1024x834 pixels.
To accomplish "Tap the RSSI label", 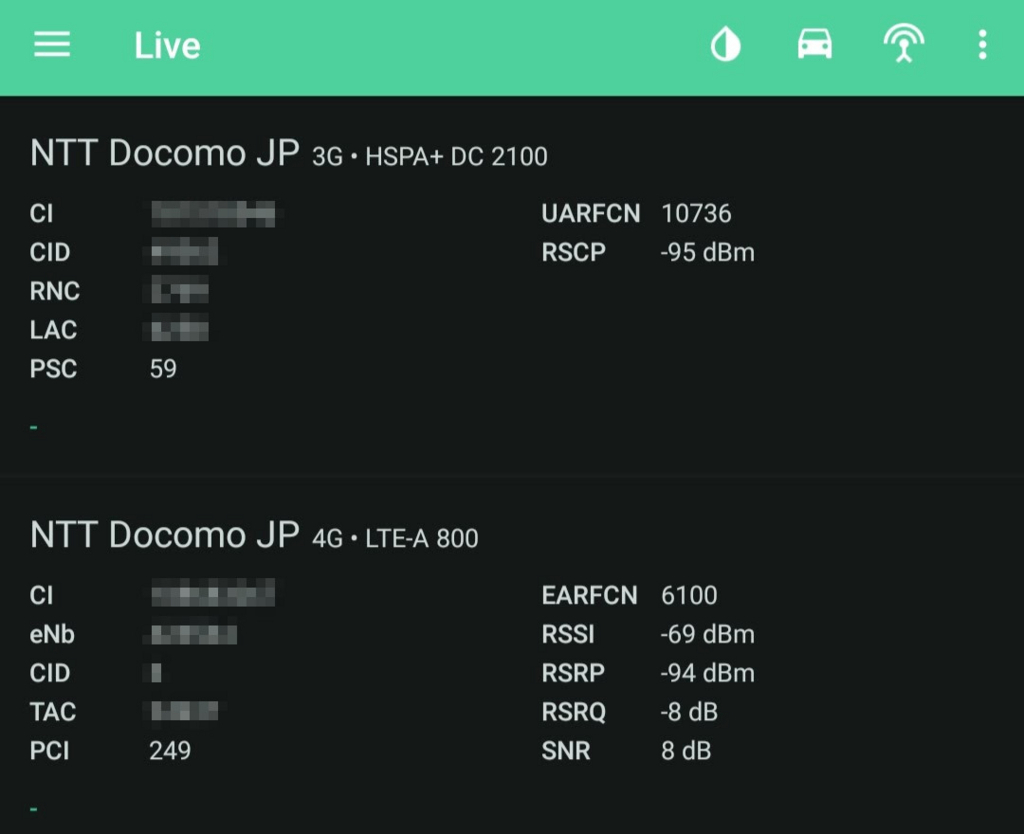I will [x=568, y=634].
